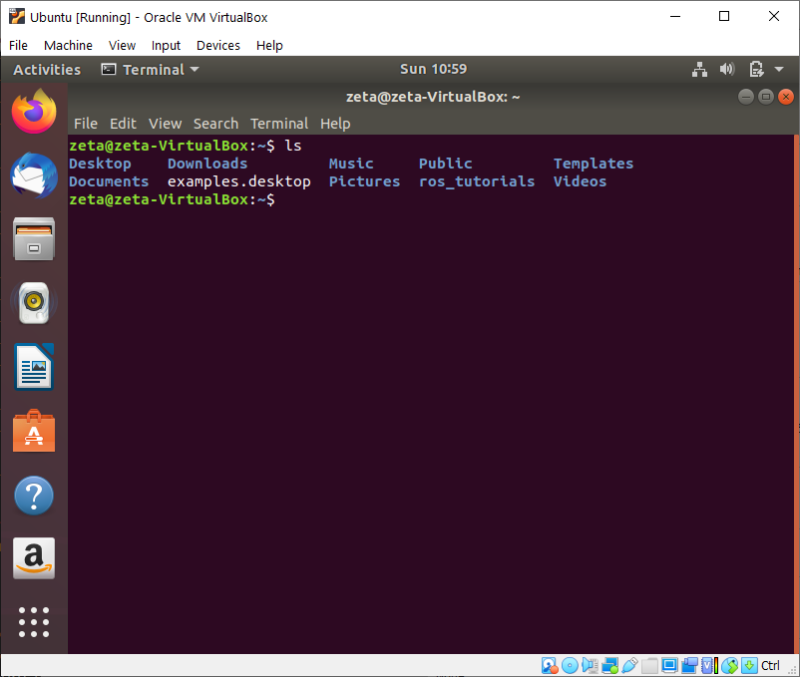Open the Search menu in Terminal

(x=215, y=123)
